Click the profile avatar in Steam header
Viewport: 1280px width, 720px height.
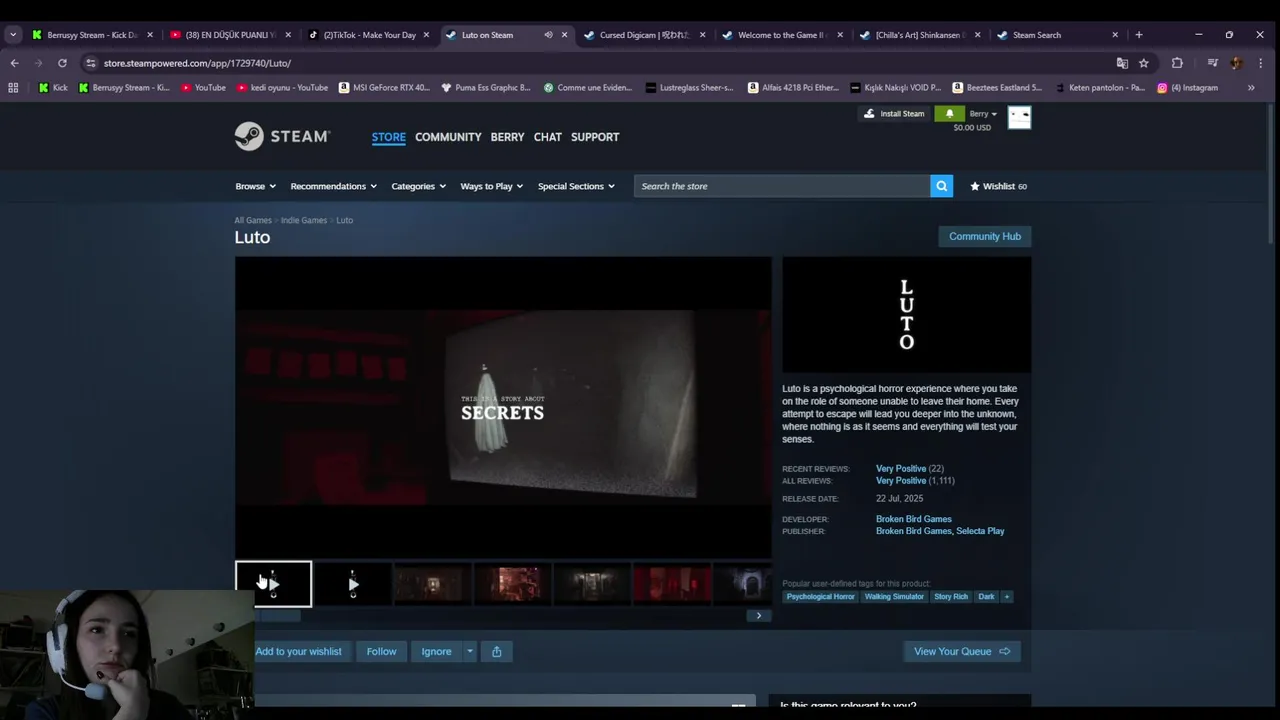coord(1019,117)
